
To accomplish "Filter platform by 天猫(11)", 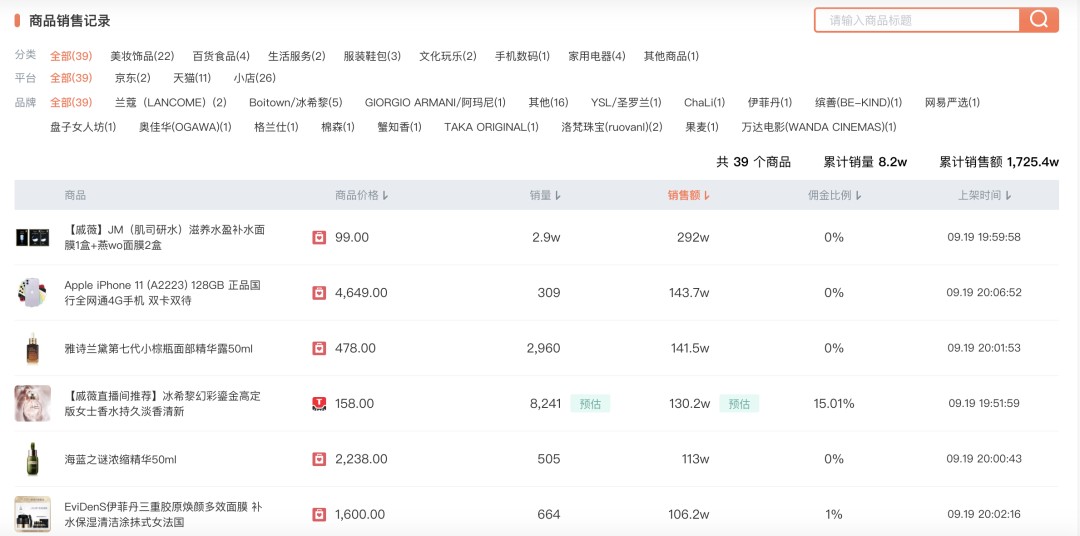I will click(x=191, y=78).
